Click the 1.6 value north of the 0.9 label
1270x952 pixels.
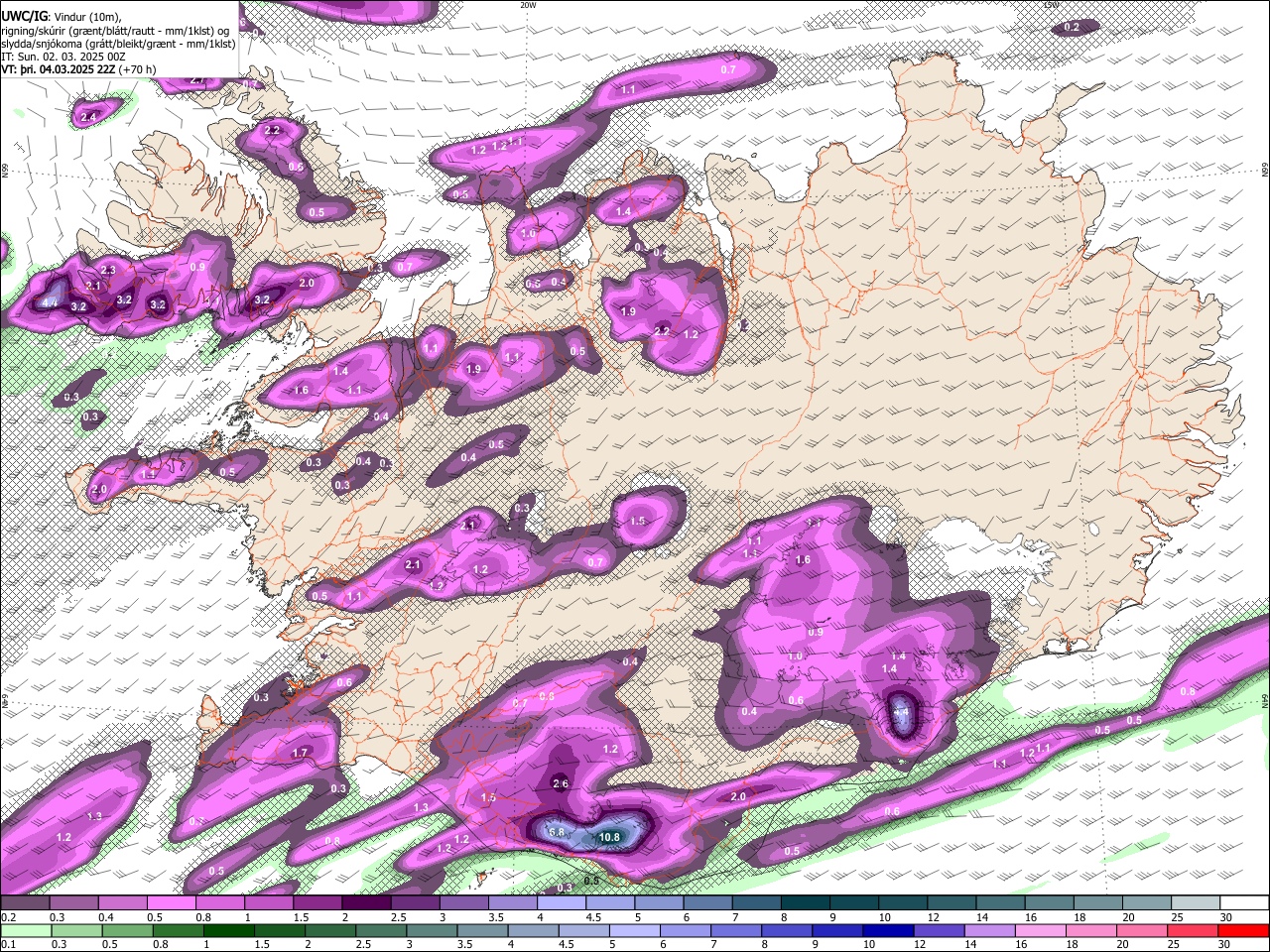803,560
